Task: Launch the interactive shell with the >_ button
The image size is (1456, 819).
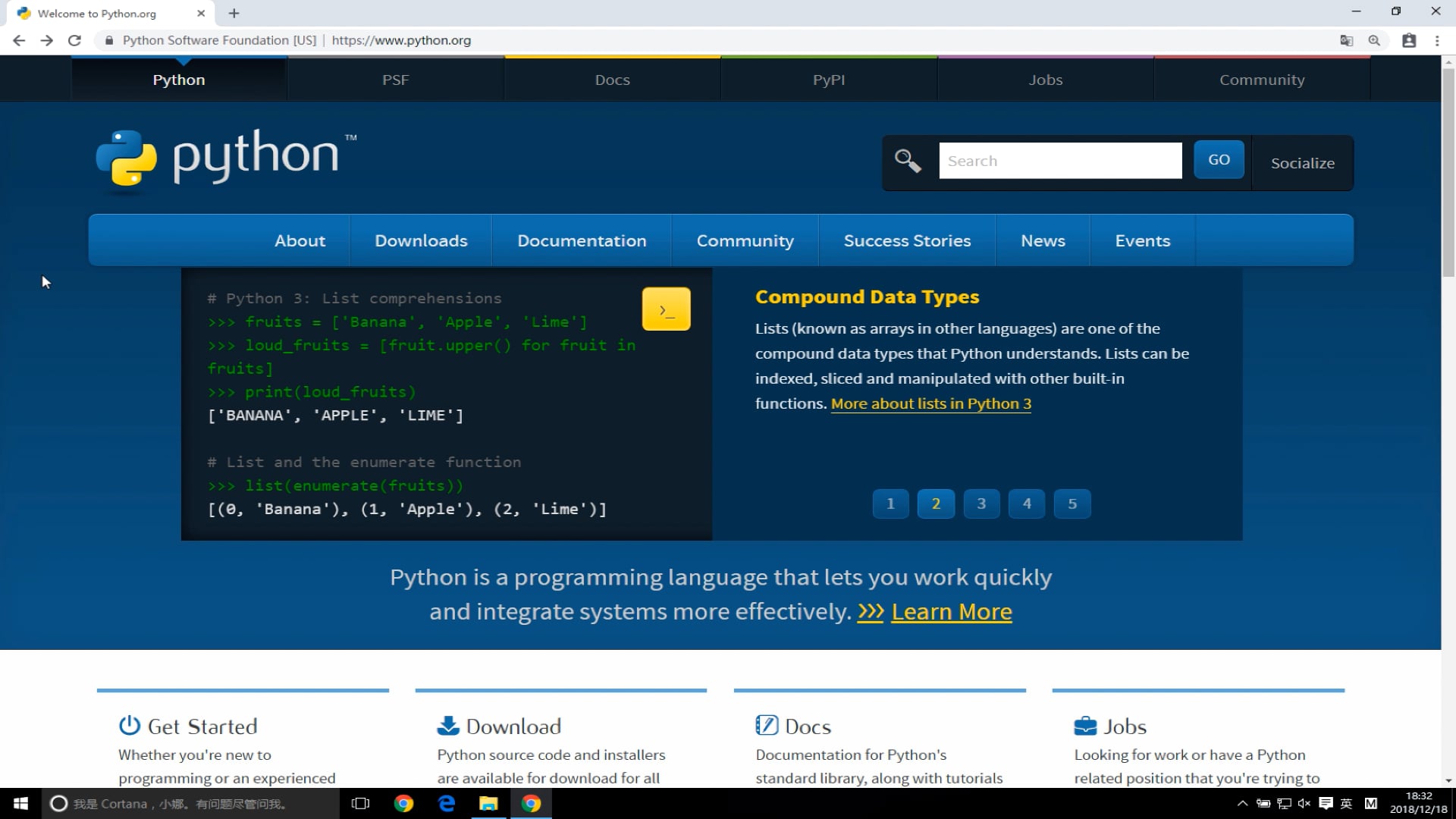Action: tap(666, 309)
